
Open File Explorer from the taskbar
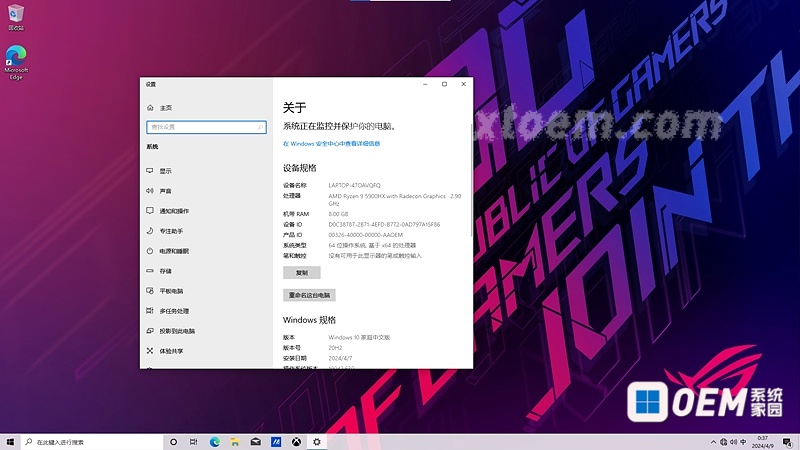(x=235, y=442)
